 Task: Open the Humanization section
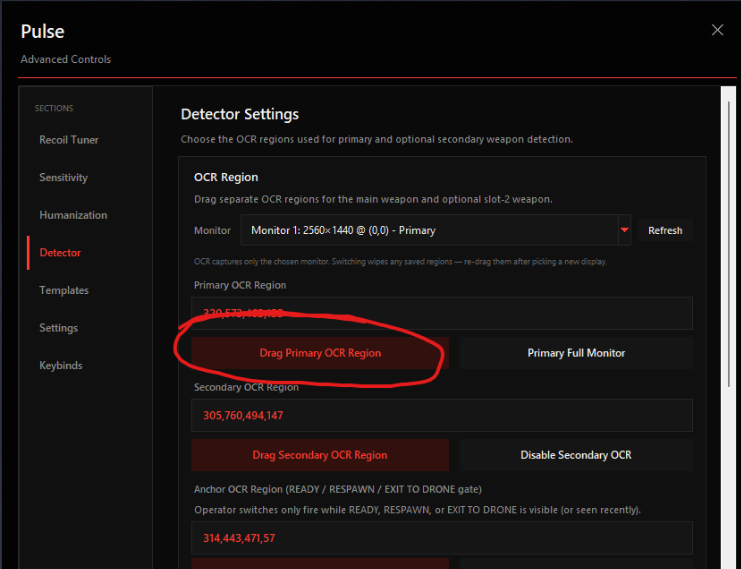tap(73, 215)
